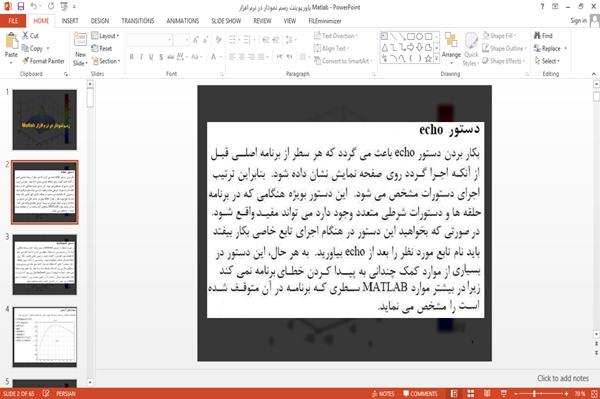Switch to Normal view in status bar
Image resolution: width=600 pixels, height=399 pixels.
(x=454, y=393)
